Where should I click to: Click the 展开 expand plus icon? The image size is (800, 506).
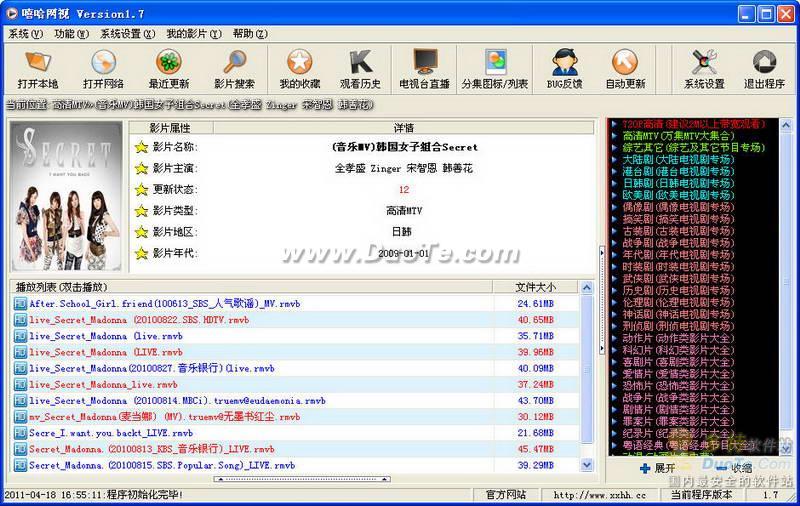(645, 468)
